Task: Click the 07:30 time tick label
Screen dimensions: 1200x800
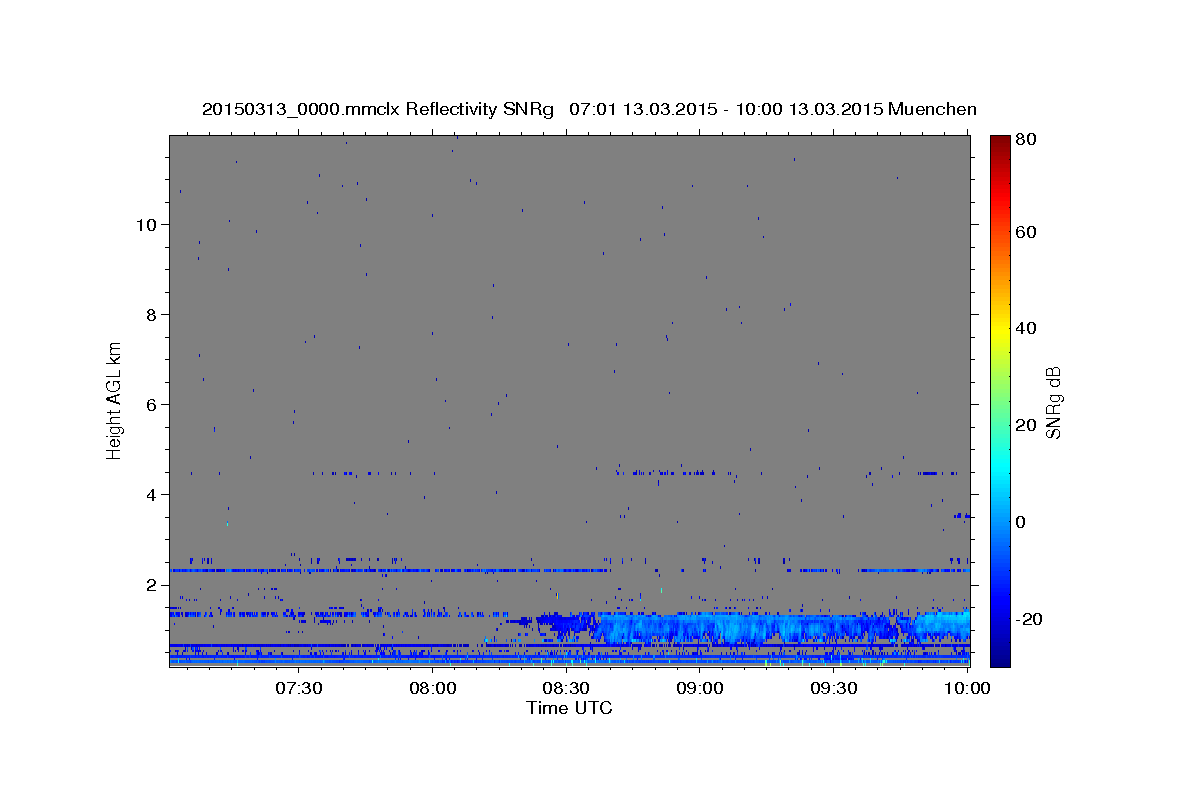Action: point(299,687)
